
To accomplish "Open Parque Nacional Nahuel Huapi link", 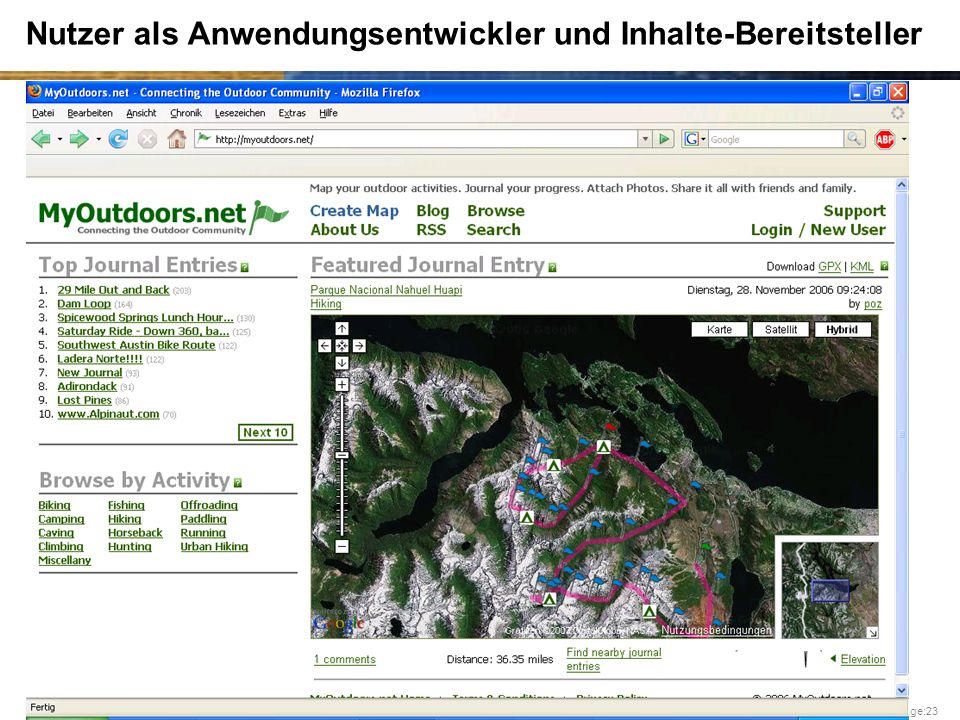I will (386, 290).
